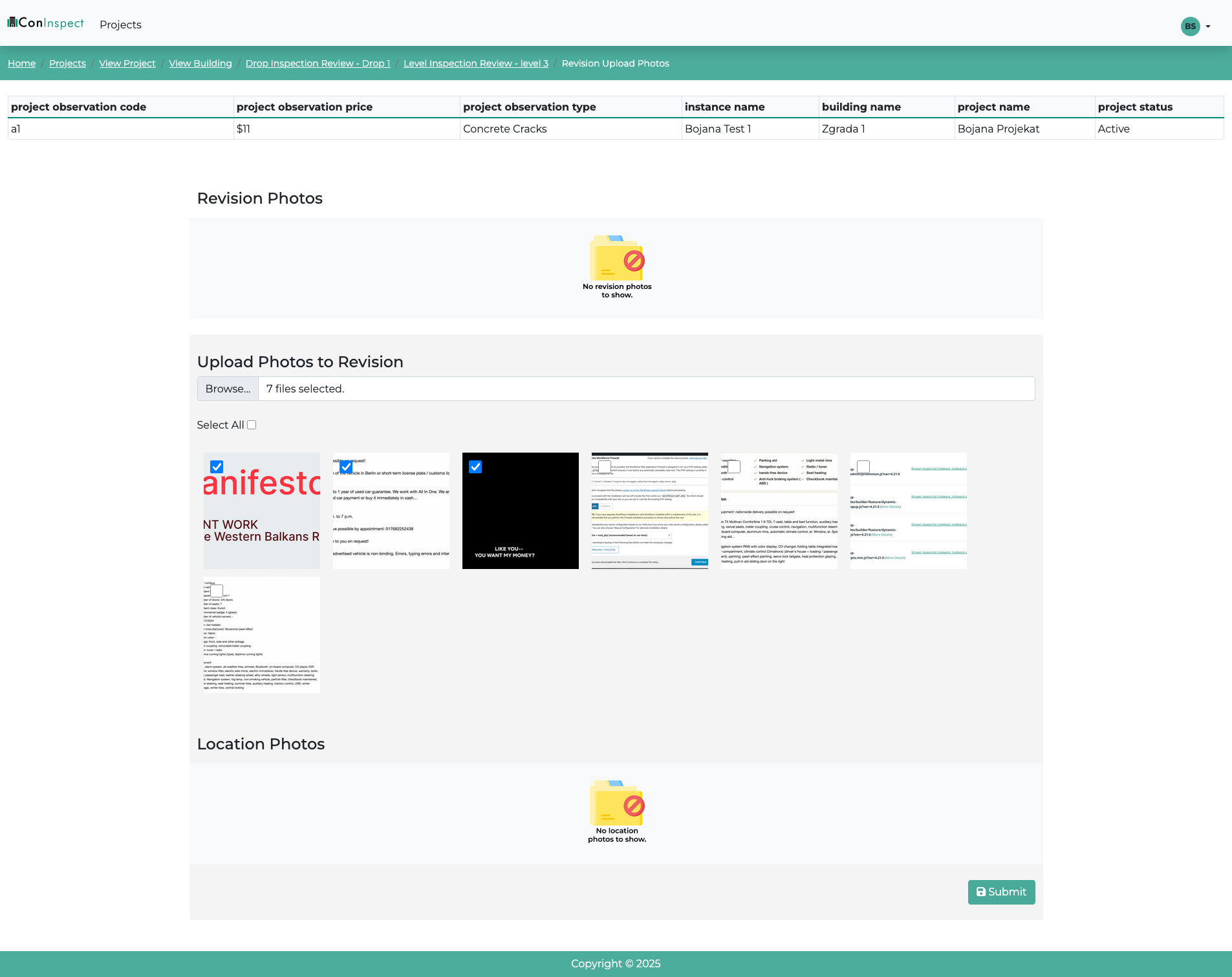Select the Parking aid features image checkbox

734,467
